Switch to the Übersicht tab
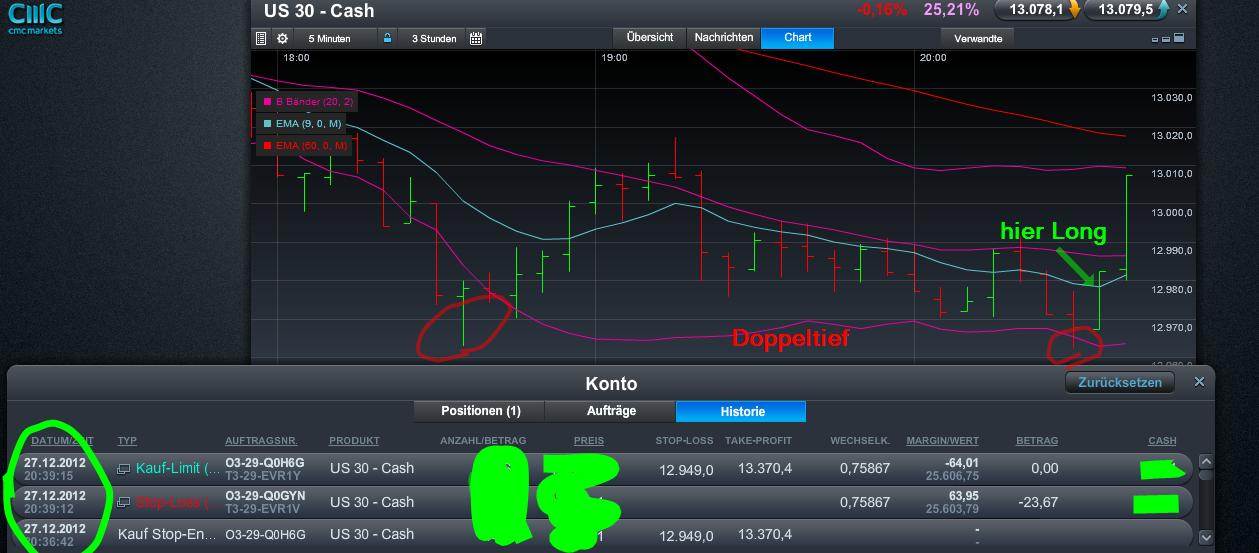Screen dimensions: 1259x553 (650, 37)
